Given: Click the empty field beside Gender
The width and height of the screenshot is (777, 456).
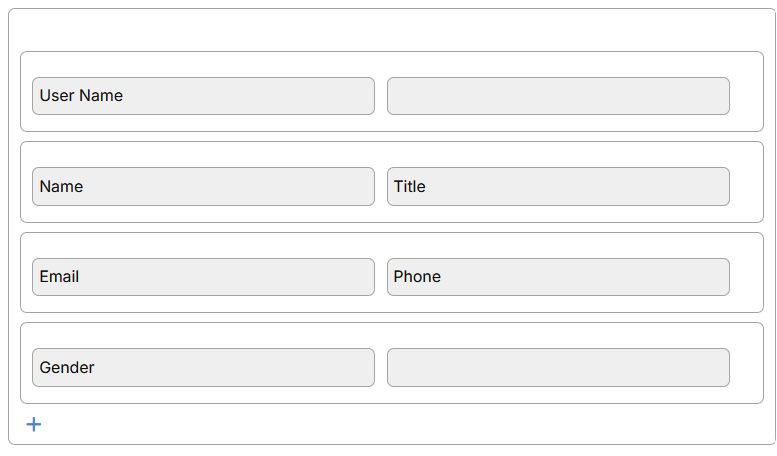Looking at the screenshot, I should pos(558,368).
